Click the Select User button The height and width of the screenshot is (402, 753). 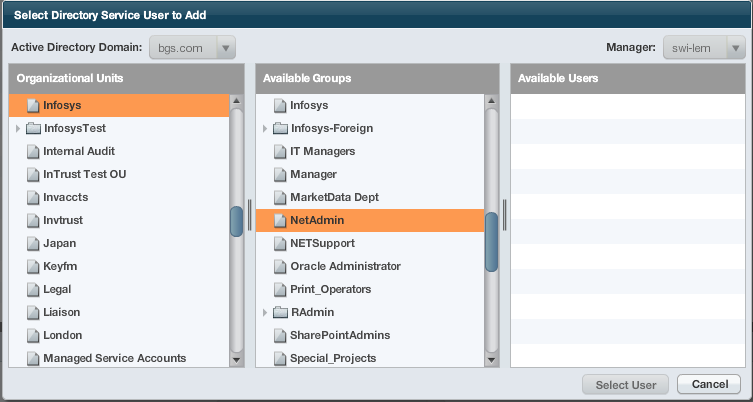[625, 385]
